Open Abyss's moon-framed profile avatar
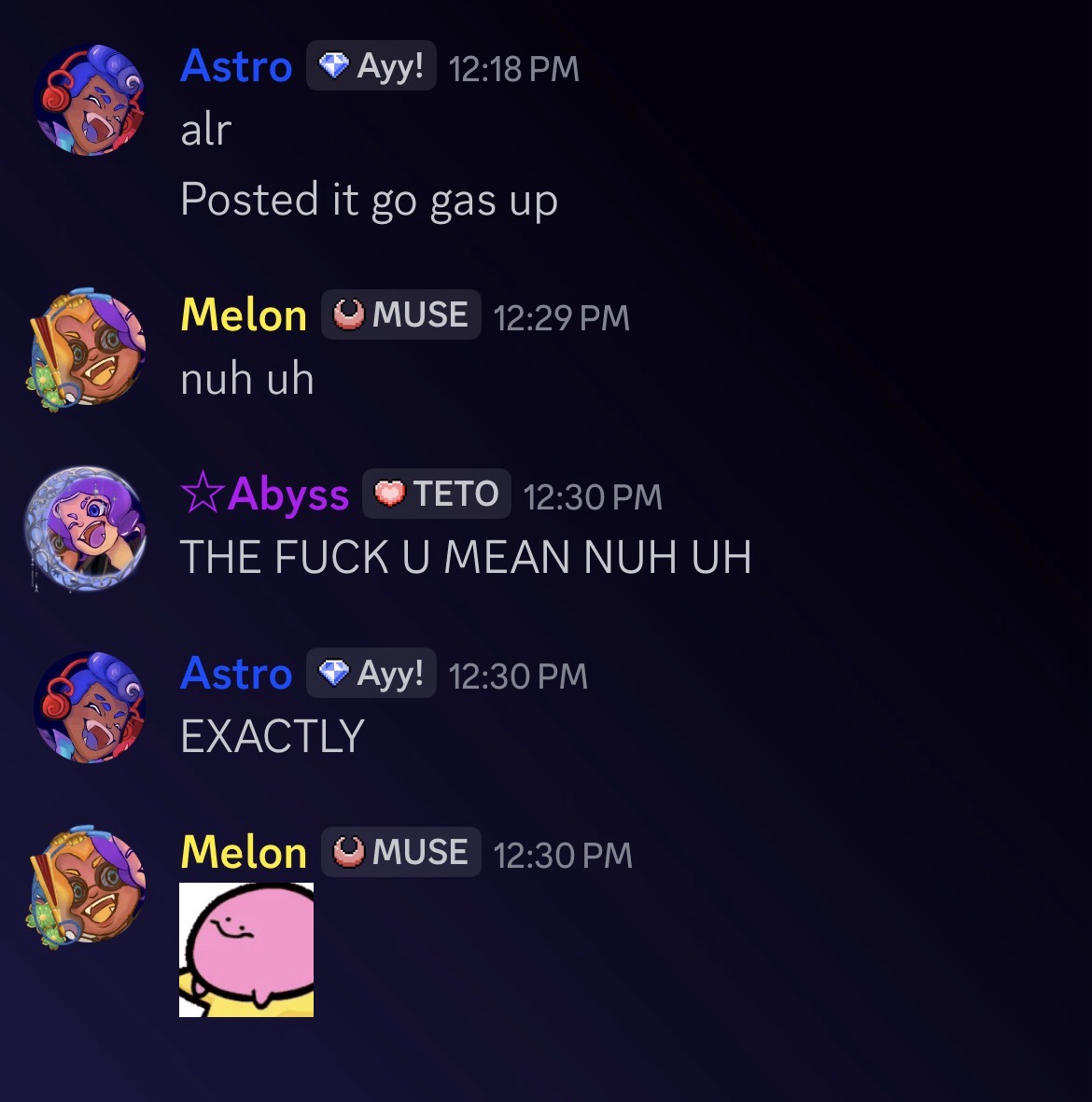 click(x=86, y=528)
